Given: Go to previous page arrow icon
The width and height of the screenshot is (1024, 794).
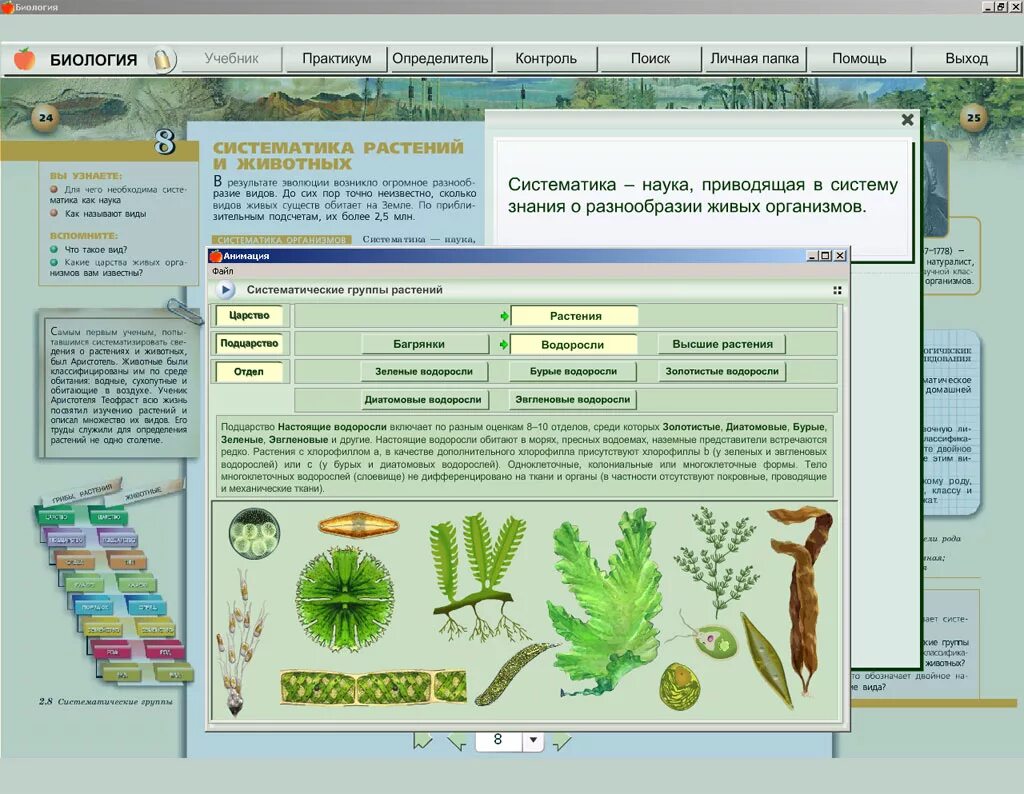Looking at the screenshot, I should coord(457,741).
